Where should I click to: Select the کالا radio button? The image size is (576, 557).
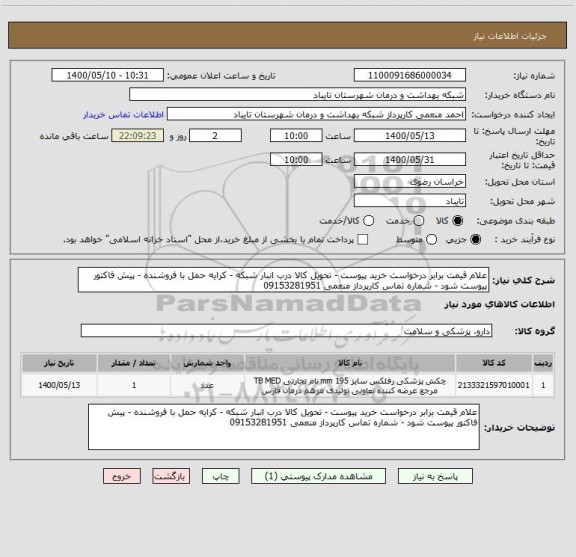[x=458, y=220]
